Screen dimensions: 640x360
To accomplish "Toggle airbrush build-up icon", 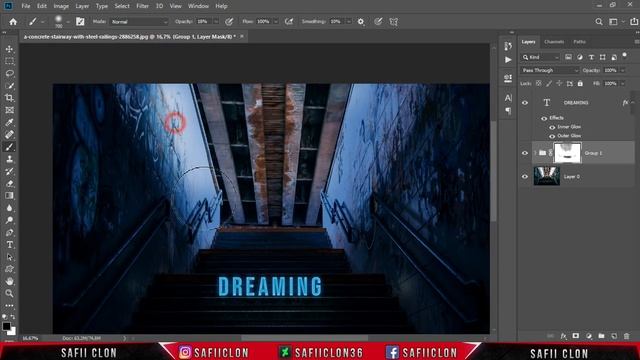I will 289,22.
